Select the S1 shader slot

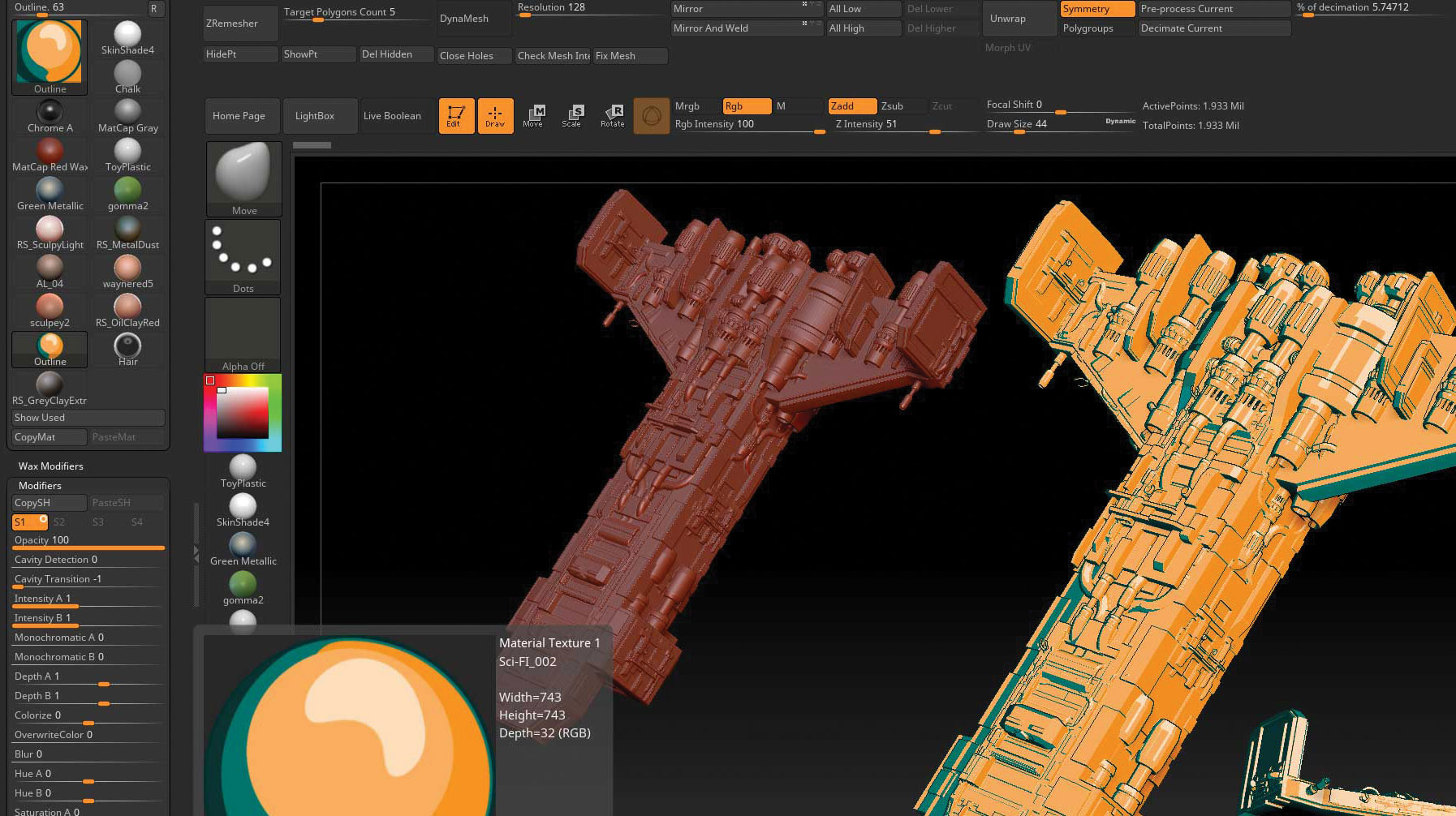(x=30, y=522)
